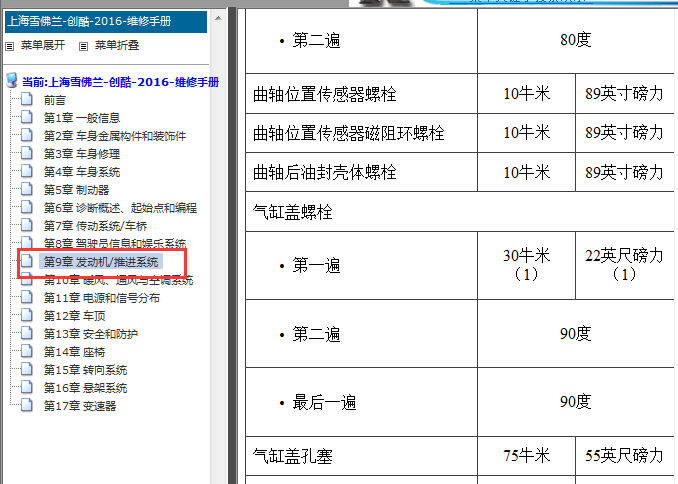Image resolution: width=678 pixels, height=484 pixels.
Task: Open 第17章 变速器 chapter
Action: (80, 407)
